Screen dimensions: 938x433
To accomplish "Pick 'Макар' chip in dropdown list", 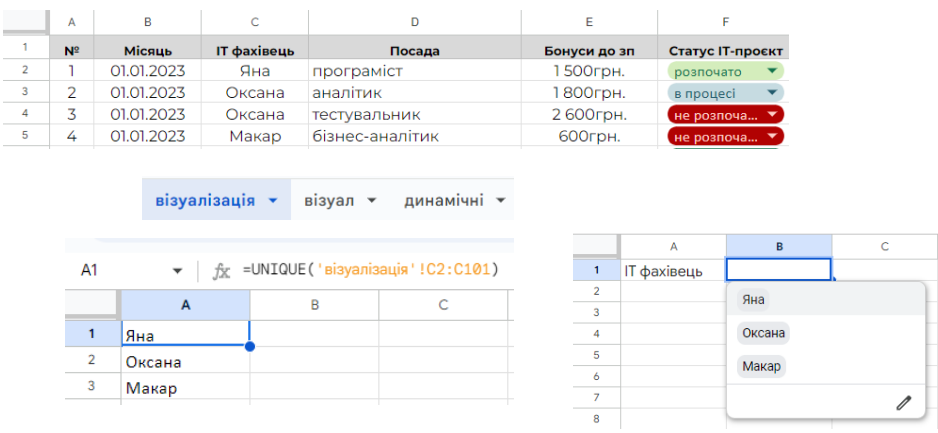I will point(761,366).
